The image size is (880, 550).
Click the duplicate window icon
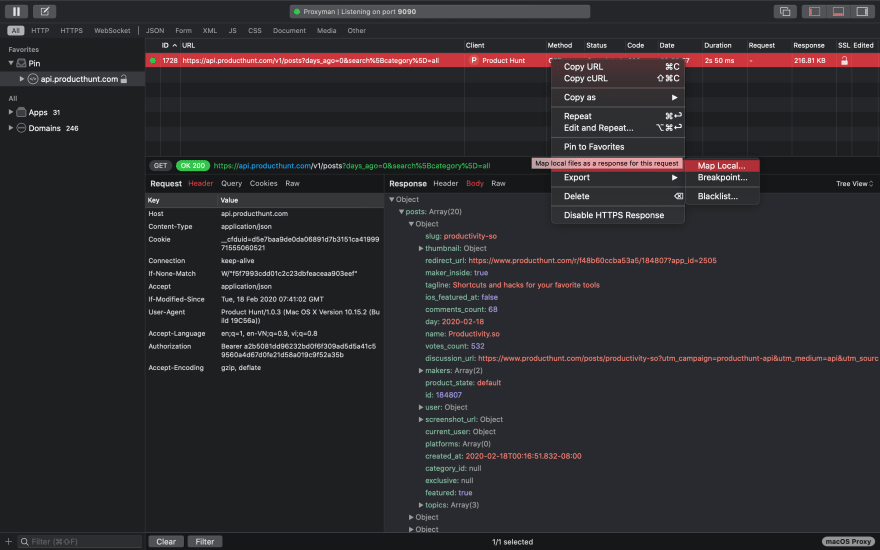point(785,11)
